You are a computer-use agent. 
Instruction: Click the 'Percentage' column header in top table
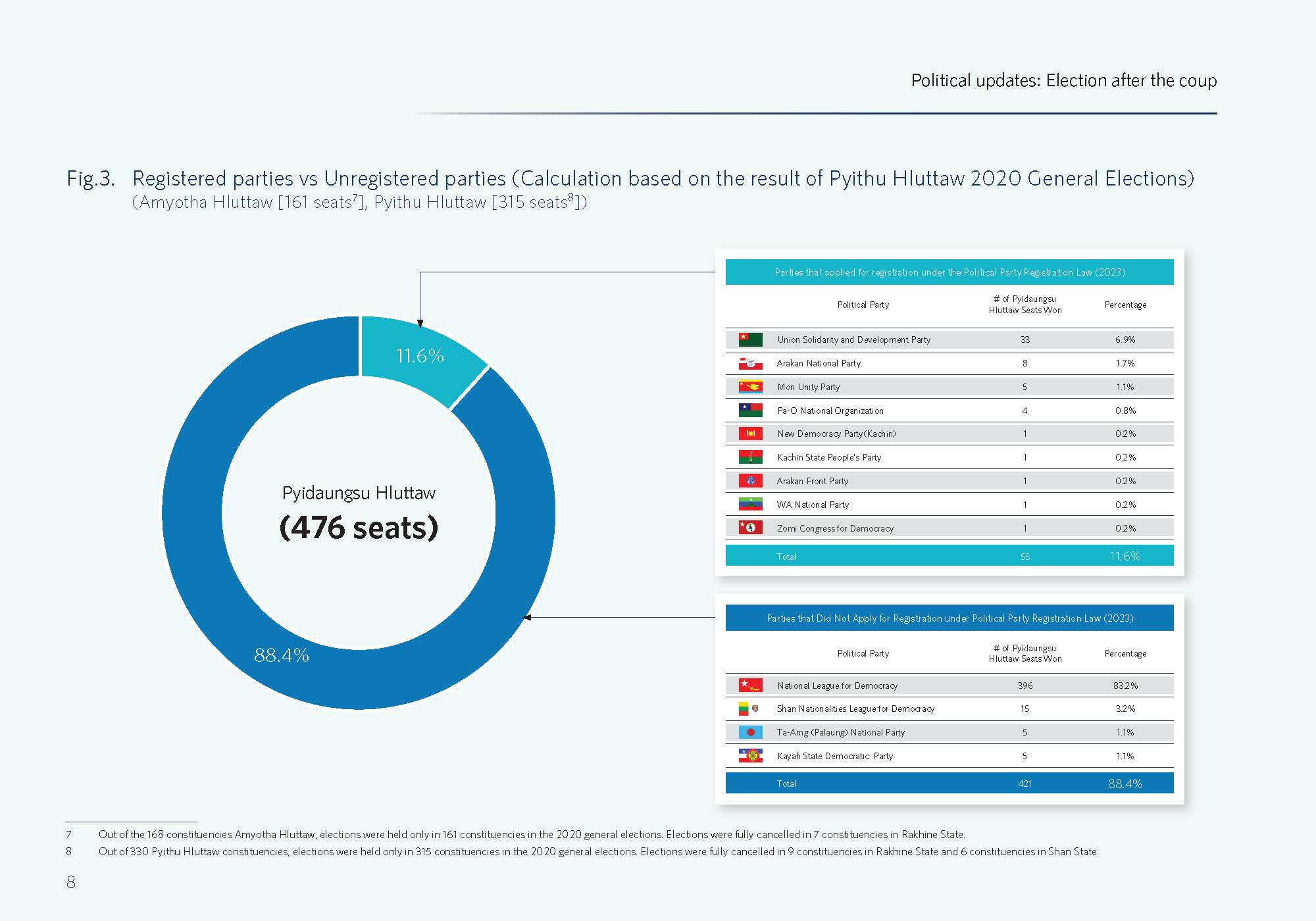click(1125, 305)
